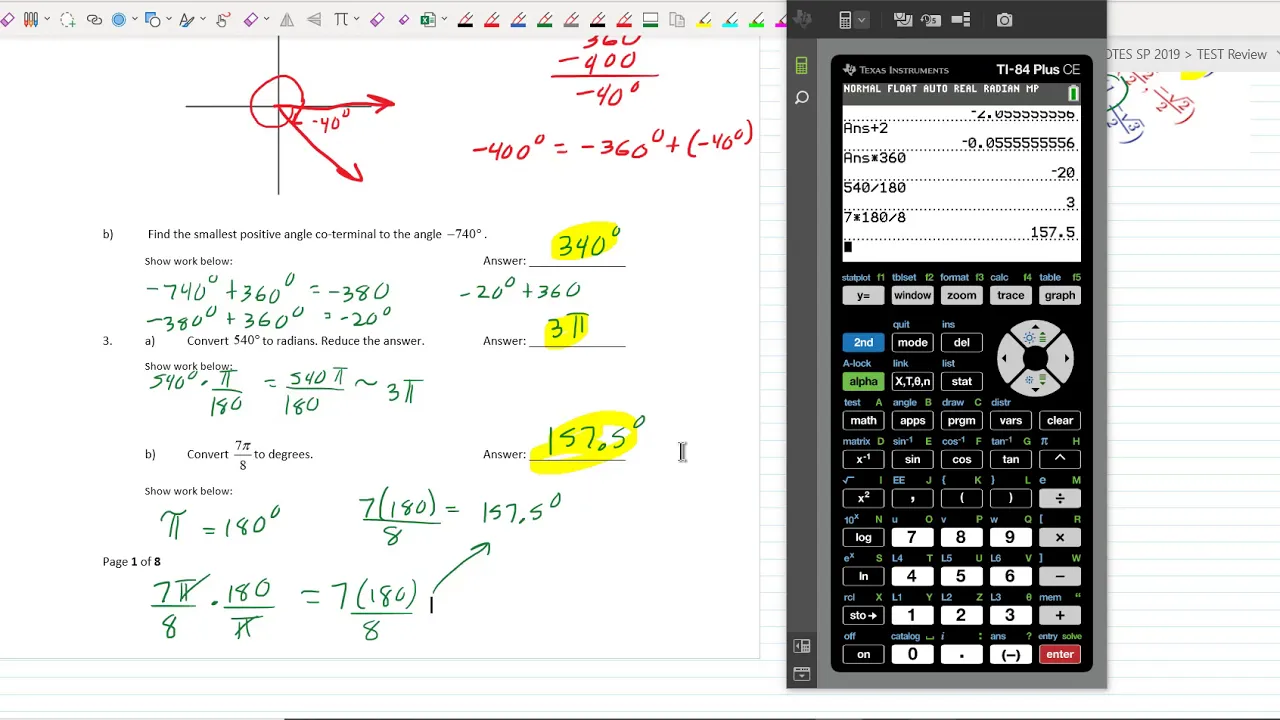Click the ln key
1280x720 pixels.
(863, 576)
